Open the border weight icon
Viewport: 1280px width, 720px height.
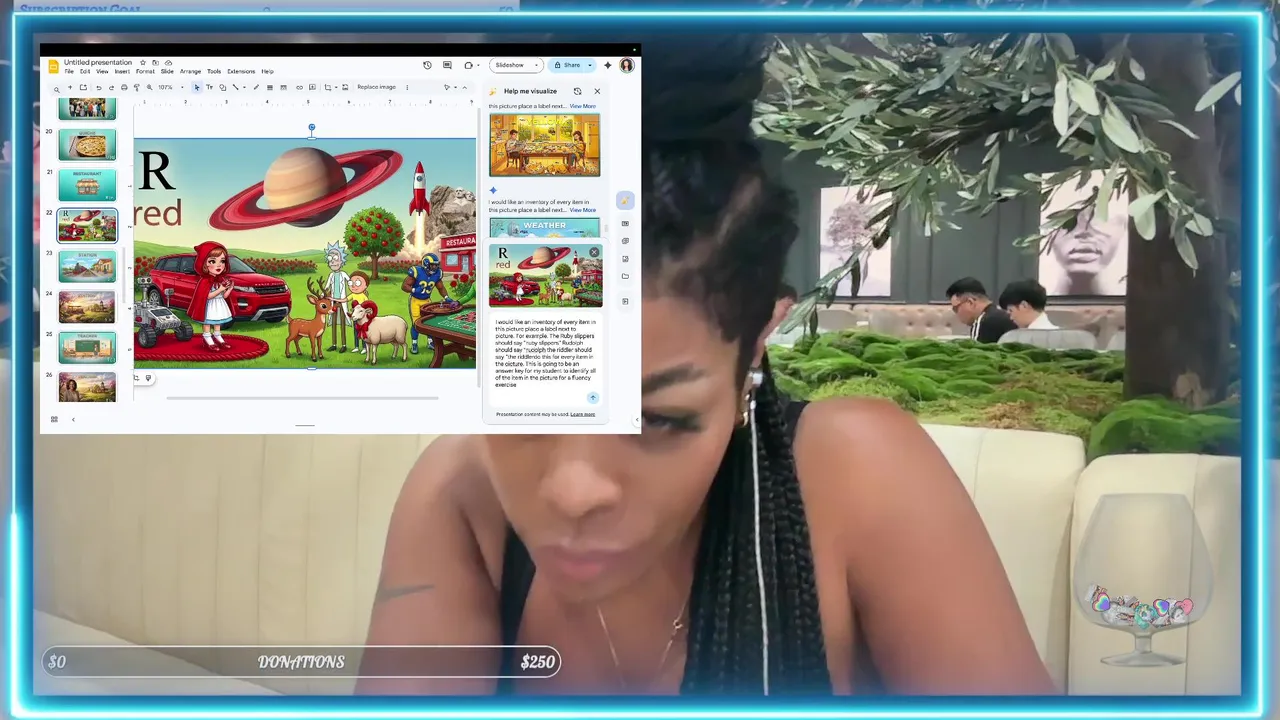coord(270,87)
